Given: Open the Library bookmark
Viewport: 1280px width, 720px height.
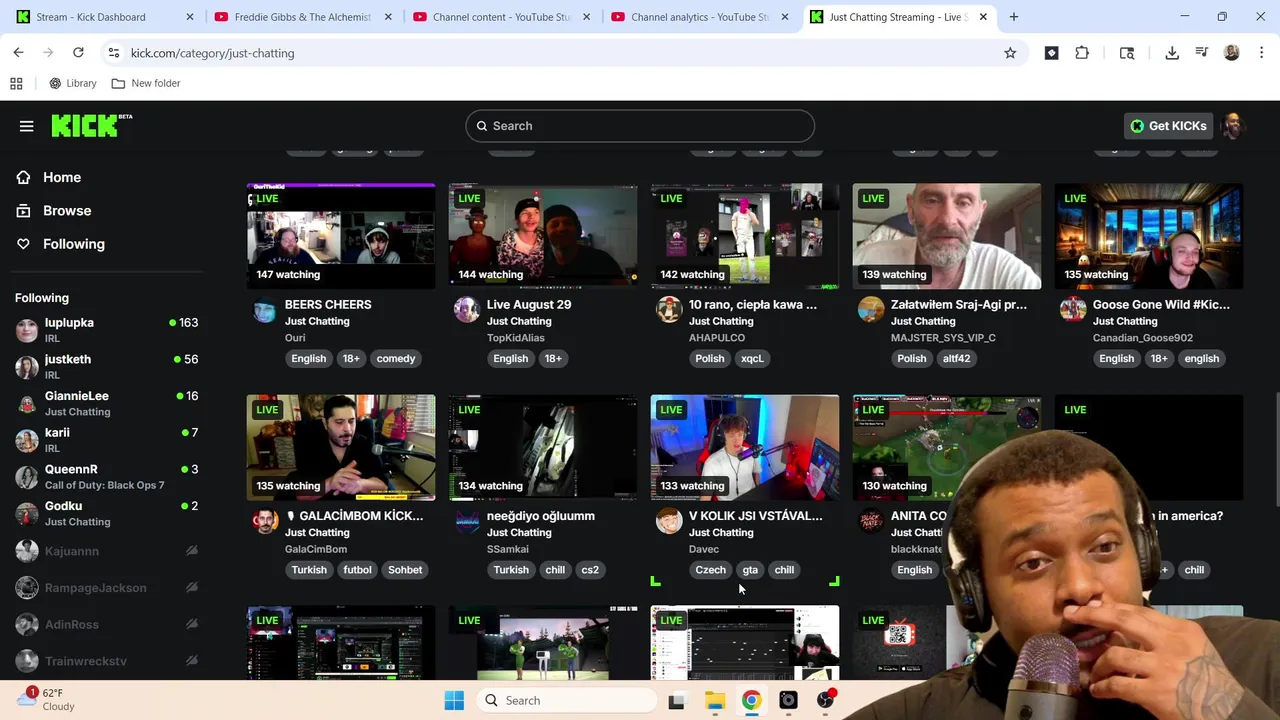Looking at the screenshot, I should pyautogui.click(x=72, y=83).
